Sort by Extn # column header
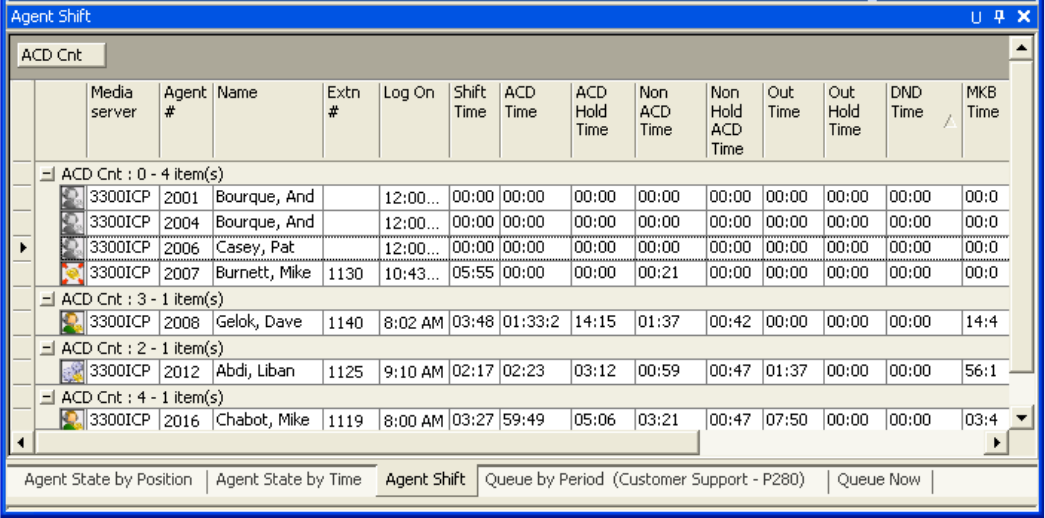The image size is (1045, 518). click(351, 120)
